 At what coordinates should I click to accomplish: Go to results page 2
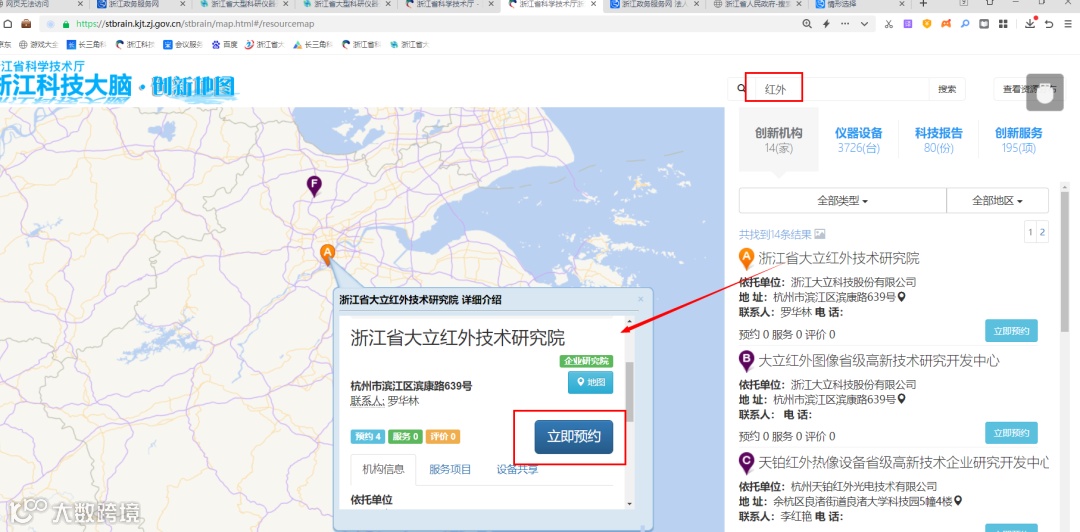pos(1042,233)
